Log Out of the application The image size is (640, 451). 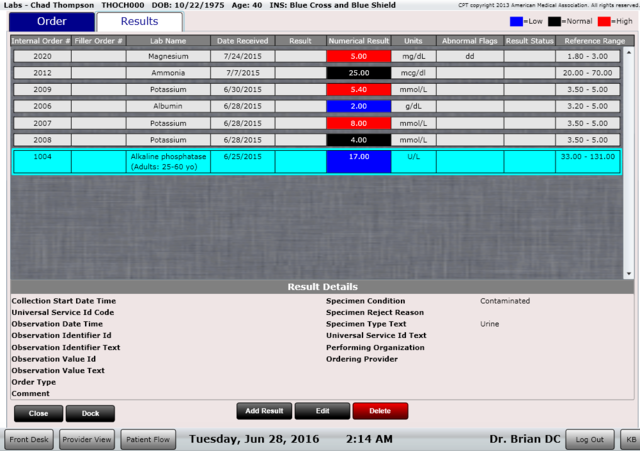pos(590,439)
